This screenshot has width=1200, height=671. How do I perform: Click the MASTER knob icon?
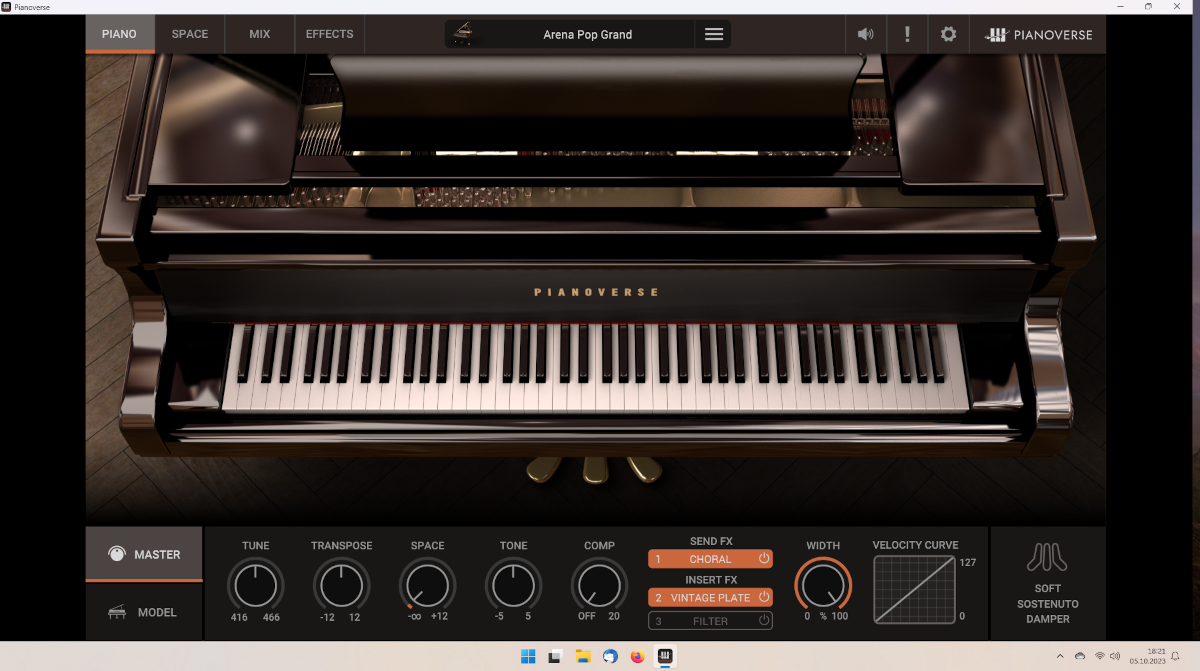pos(117,554)
